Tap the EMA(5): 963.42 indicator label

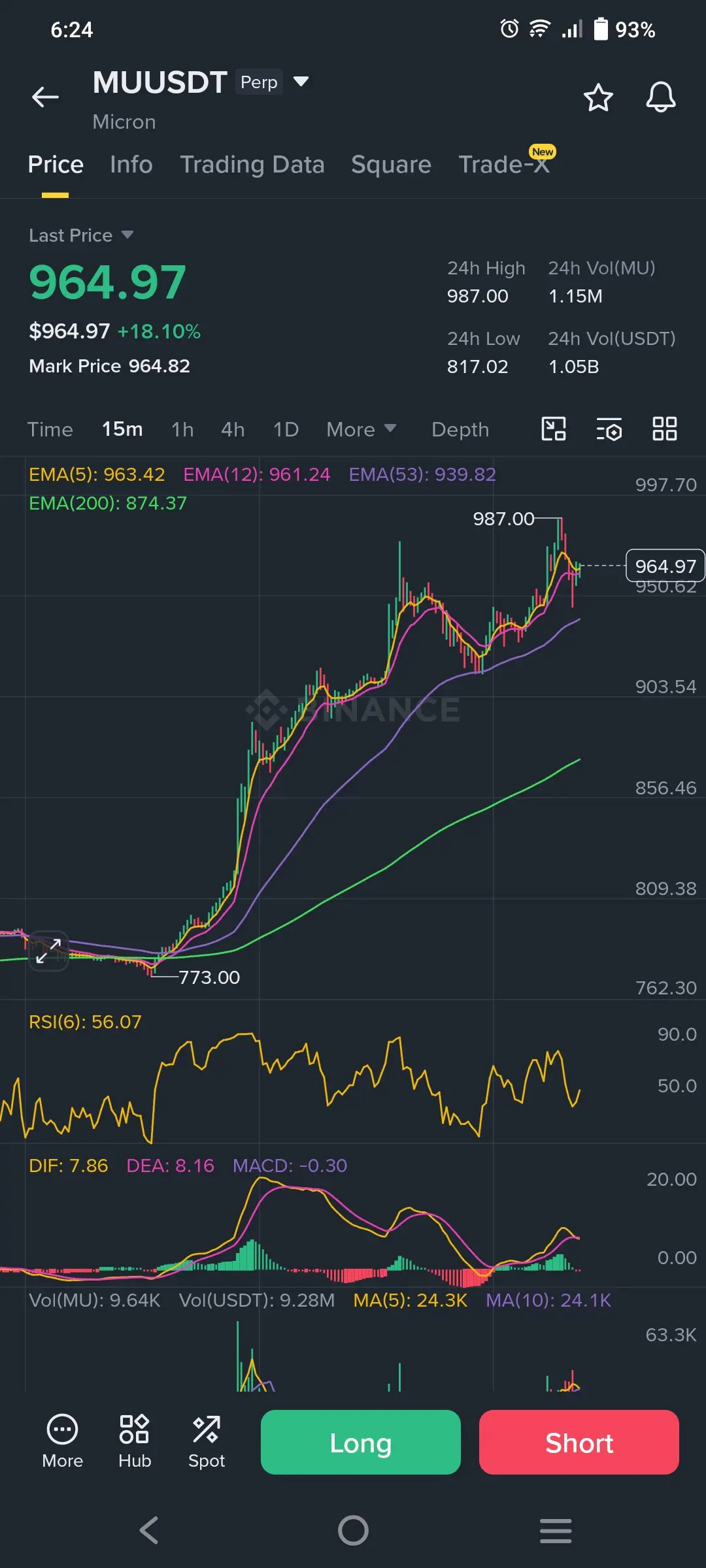coord(97,474)
